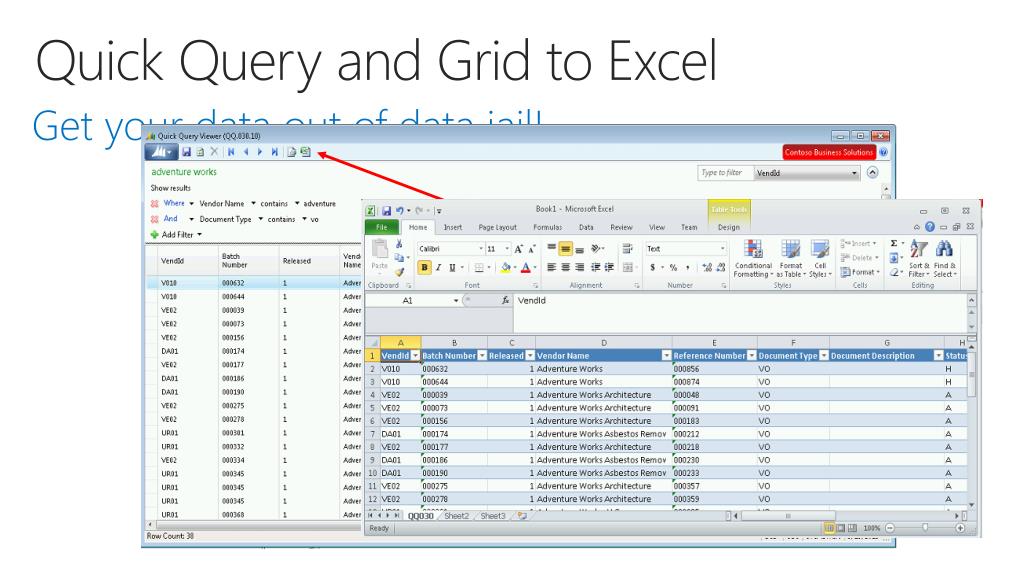Switch to the Data ribbon tab
Viewport: 1023px width, 575px height.
coord(586,227)
